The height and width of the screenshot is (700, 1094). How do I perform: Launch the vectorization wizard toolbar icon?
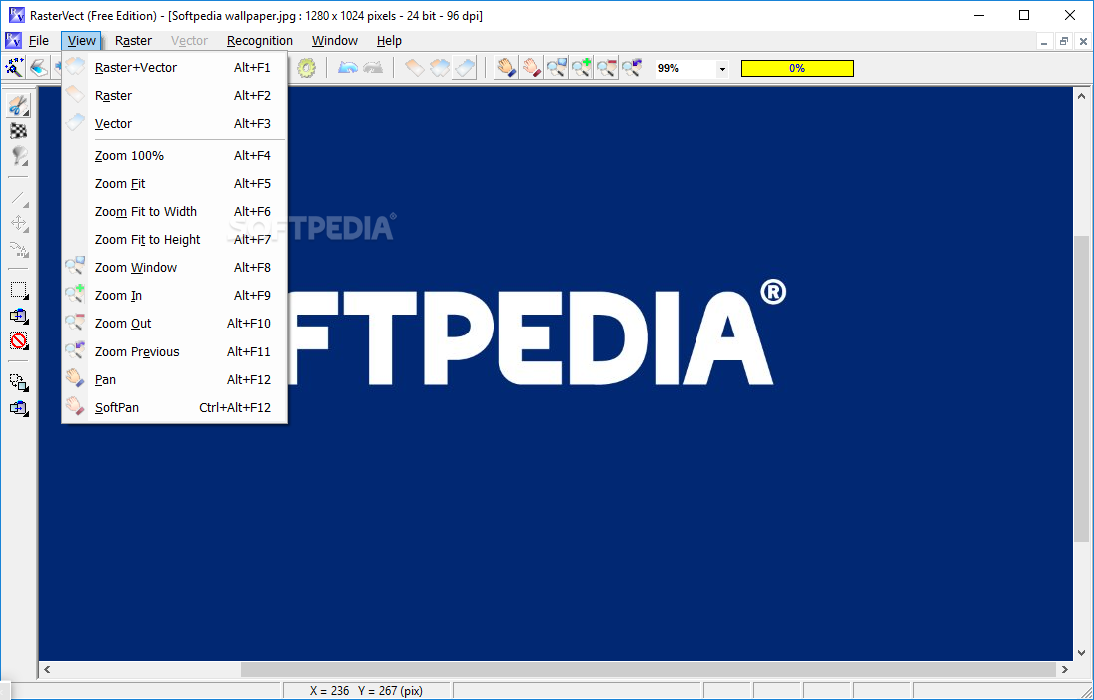(14, 68)
